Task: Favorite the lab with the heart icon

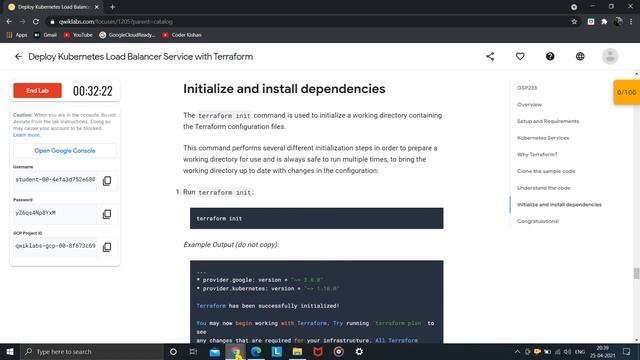Action: pos(520,56)
